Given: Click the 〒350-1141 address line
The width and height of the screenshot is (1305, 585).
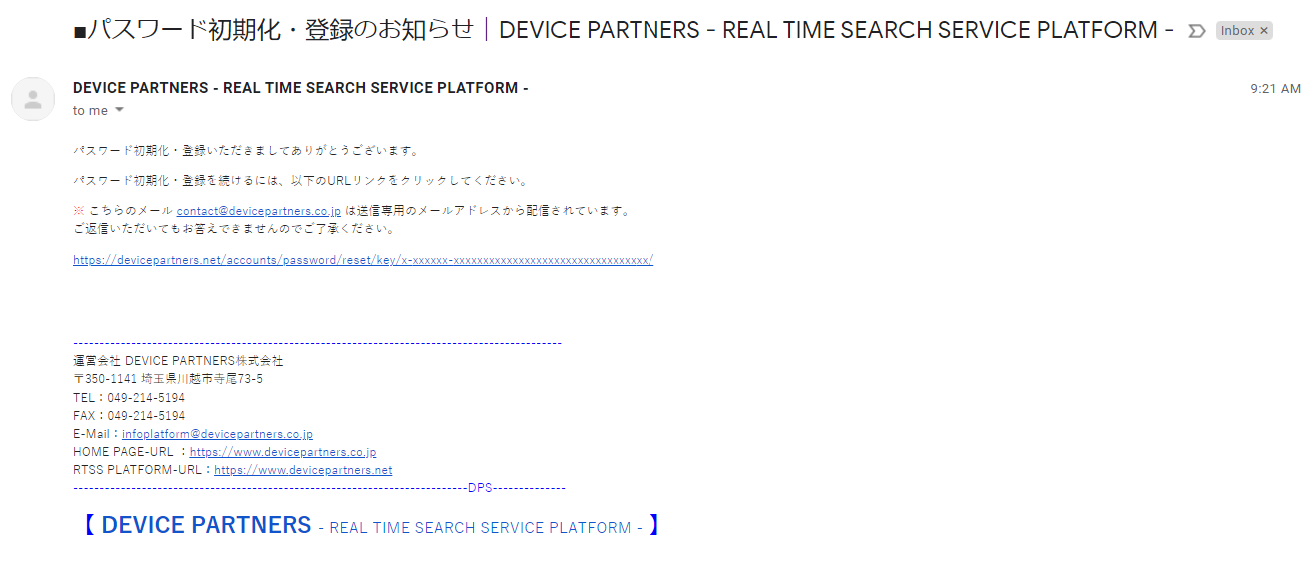Looking at the screenshot, I should (x=168, y=380).
